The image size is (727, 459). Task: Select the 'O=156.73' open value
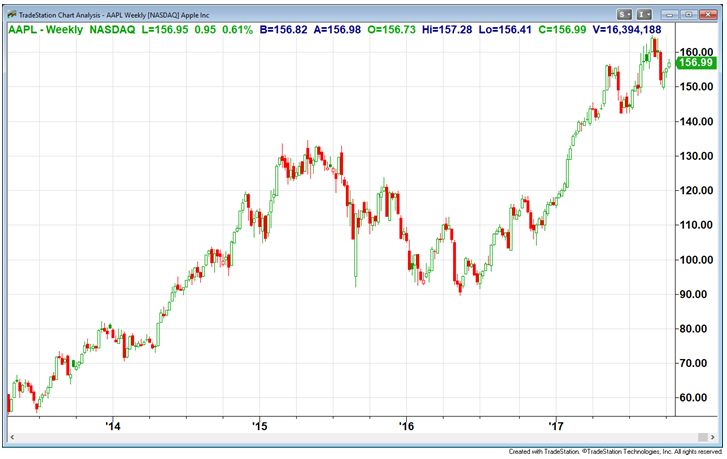pyautogui.click(x=391, y=30)
